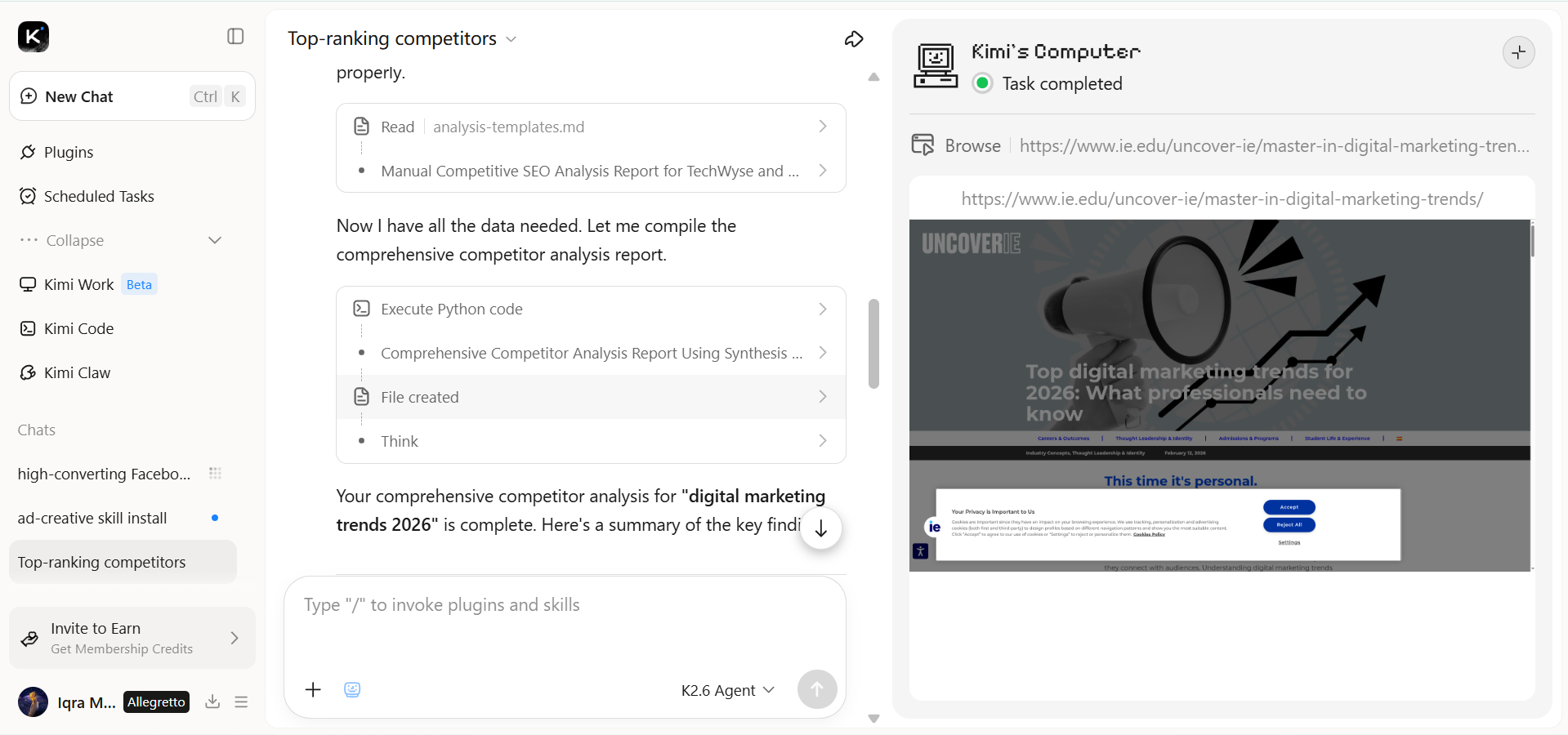This screenshot has width=1568, height=735.
Task: Open the share icon beside the chat title
Action: [854, 38]
